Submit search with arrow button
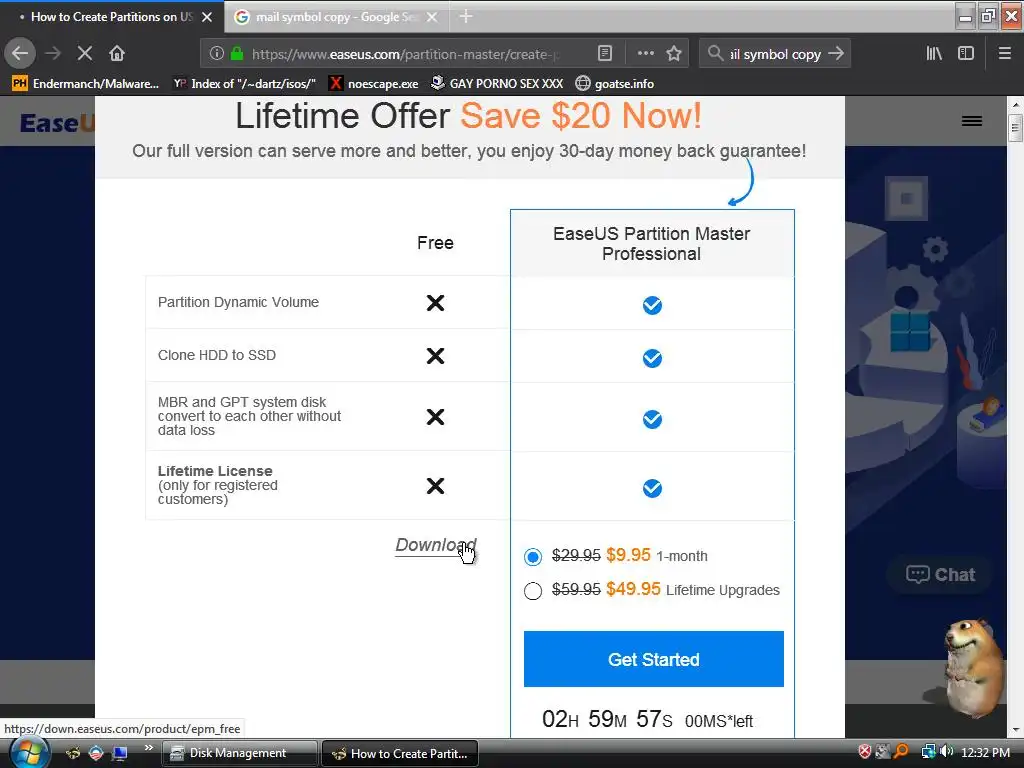 tap(836, 53)
